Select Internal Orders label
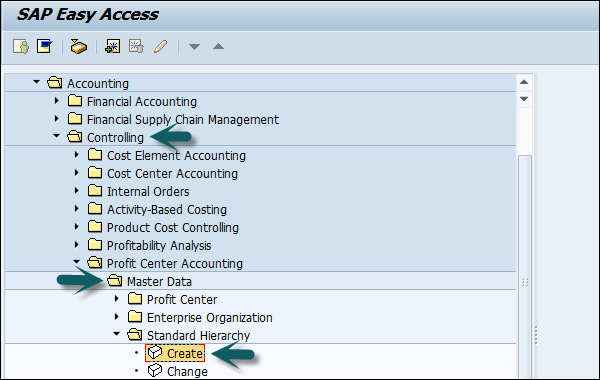Image resolution: width=600 pixels, height=380 pixels. [148, 191]
